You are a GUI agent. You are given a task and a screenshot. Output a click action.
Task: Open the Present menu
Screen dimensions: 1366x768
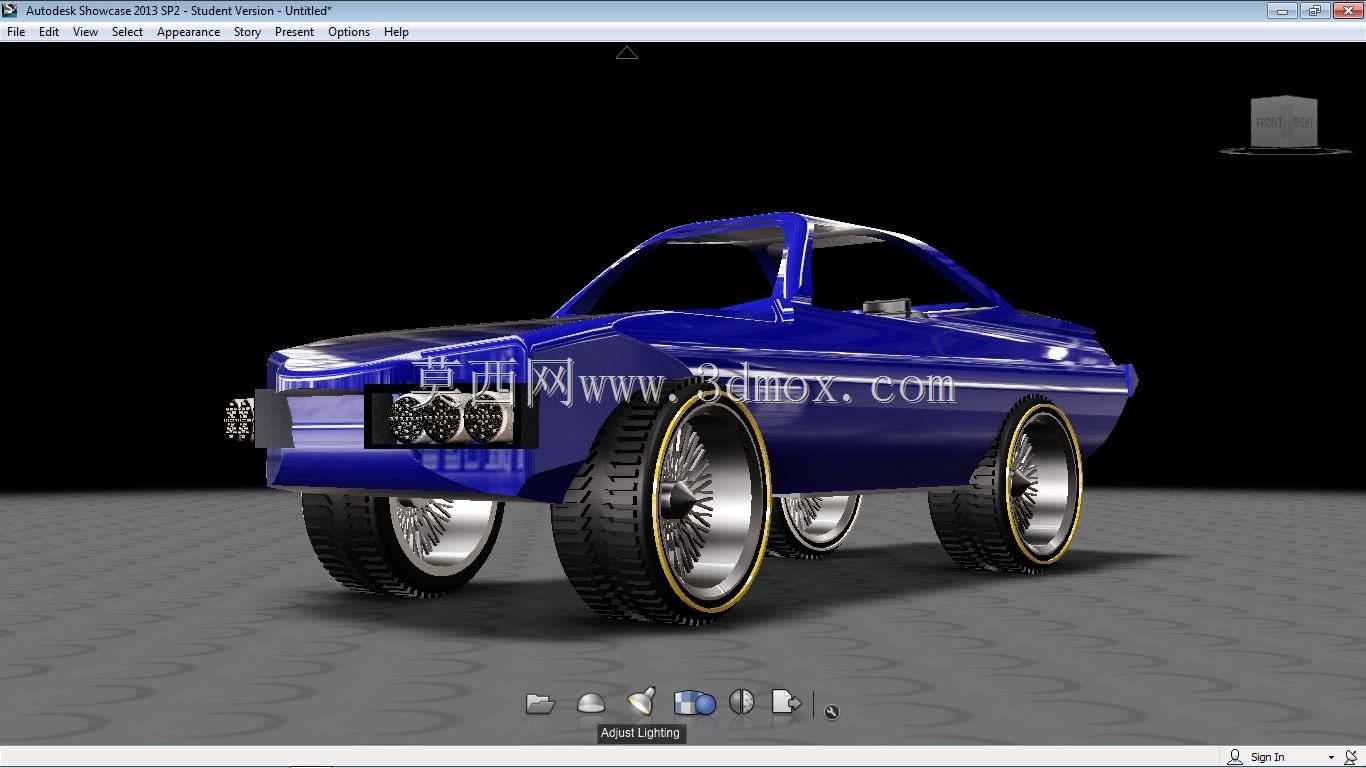click(294, 32)
